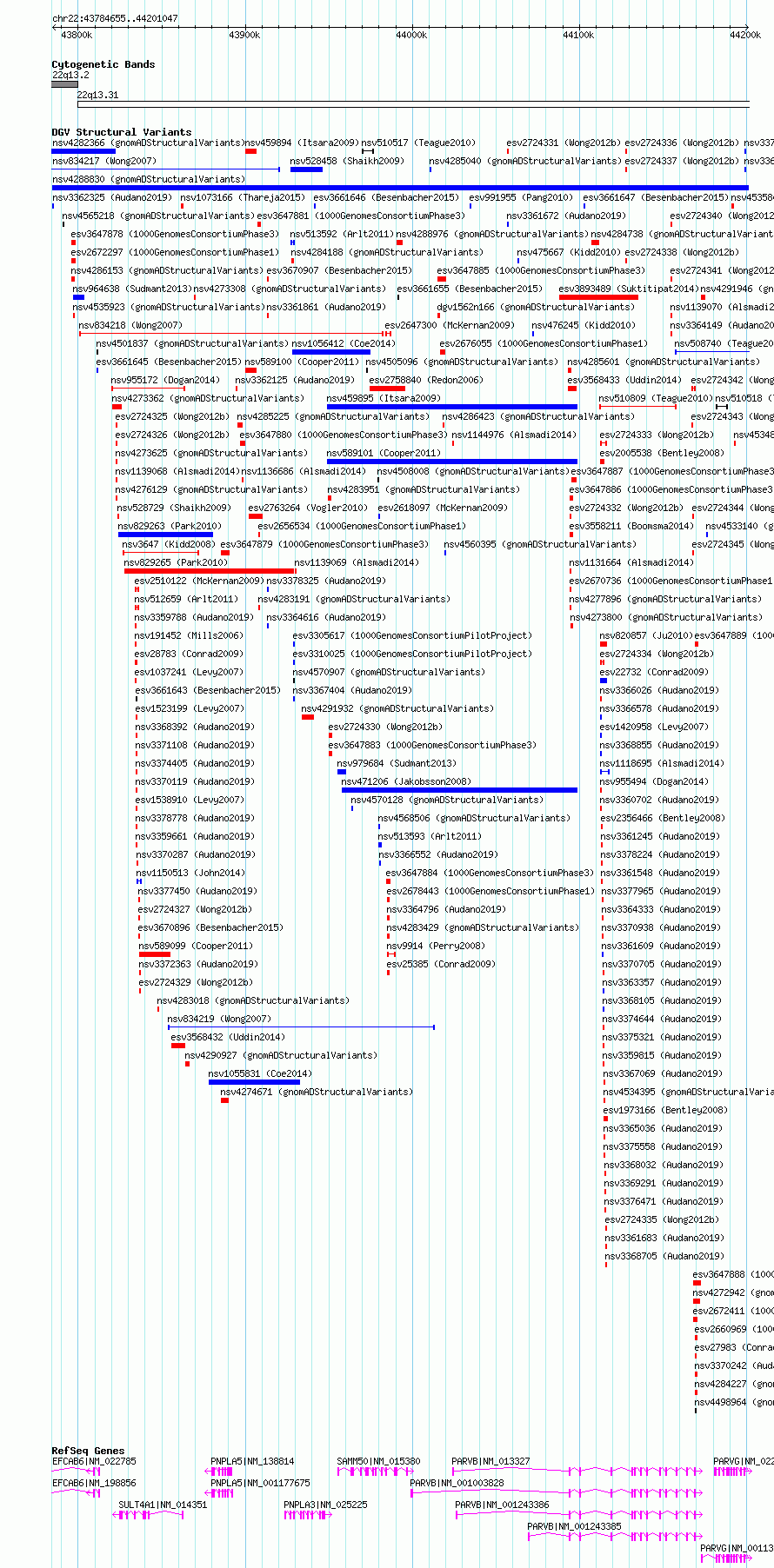The width and height of the screenshot is (774, 1568).
Task: Click the red nsv589099 (Cooper2011) variant bar
Action: pos(155,954)
